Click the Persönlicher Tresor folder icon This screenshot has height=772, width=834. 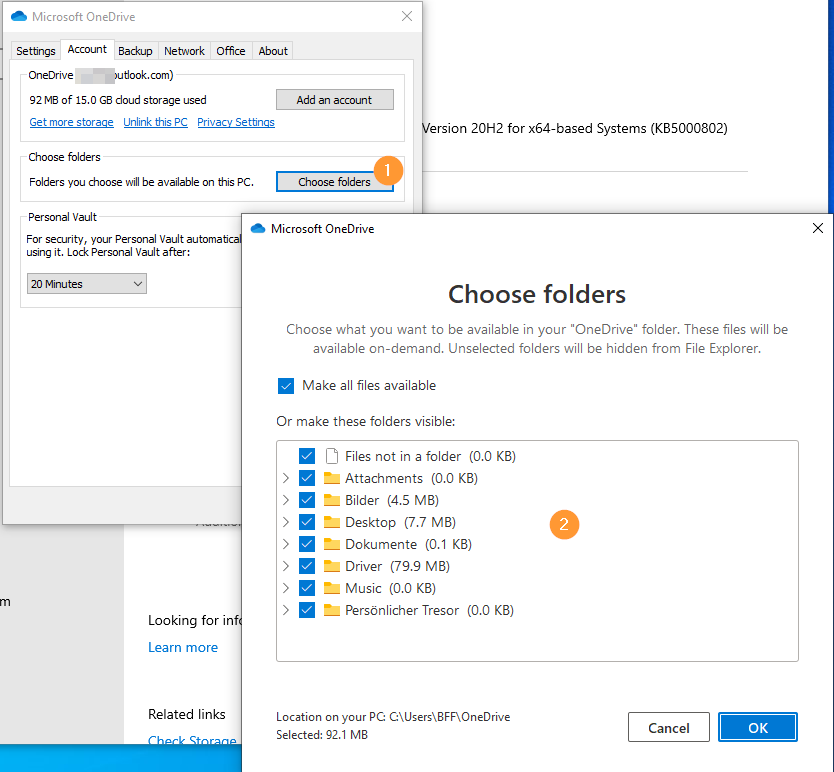pyautogui.click(x=332, y=610)
